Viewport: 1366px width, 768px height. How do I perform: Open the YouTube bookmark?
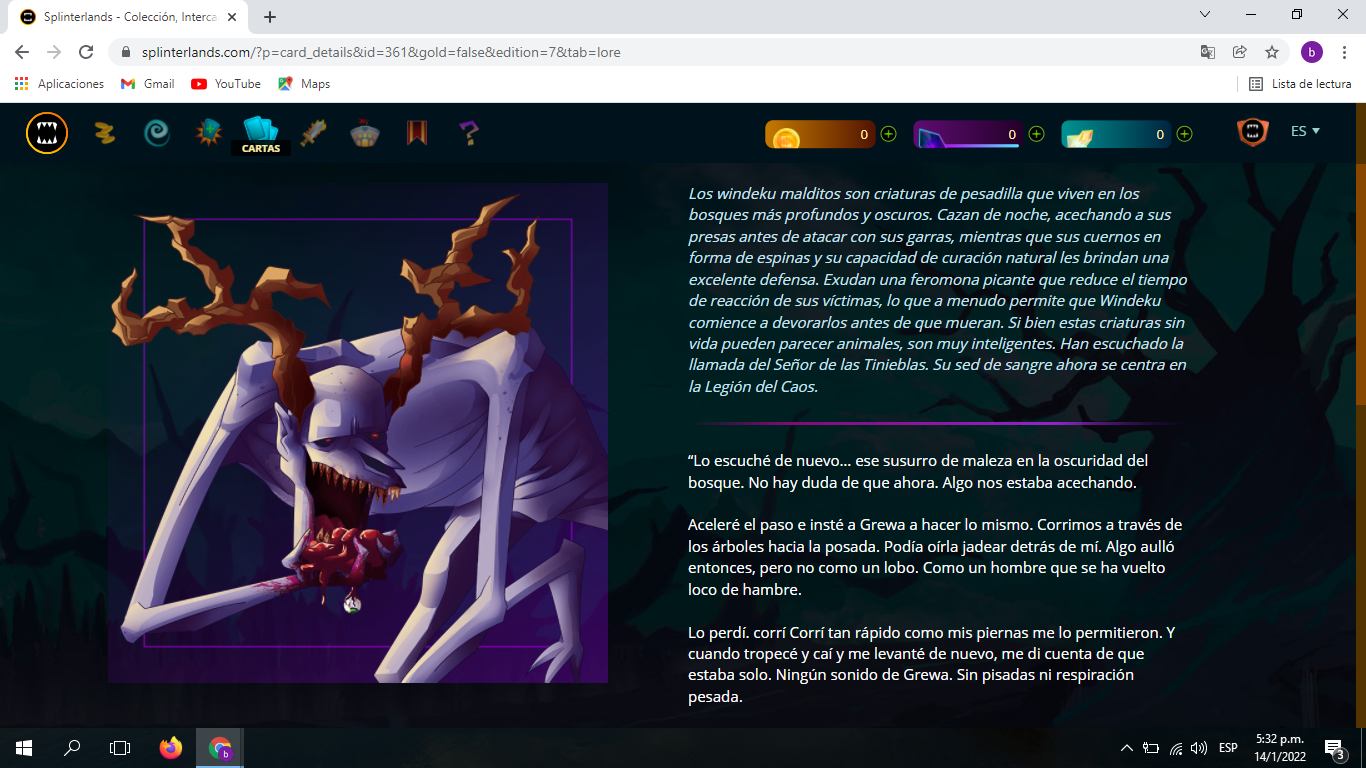click(x=226, y=84)
